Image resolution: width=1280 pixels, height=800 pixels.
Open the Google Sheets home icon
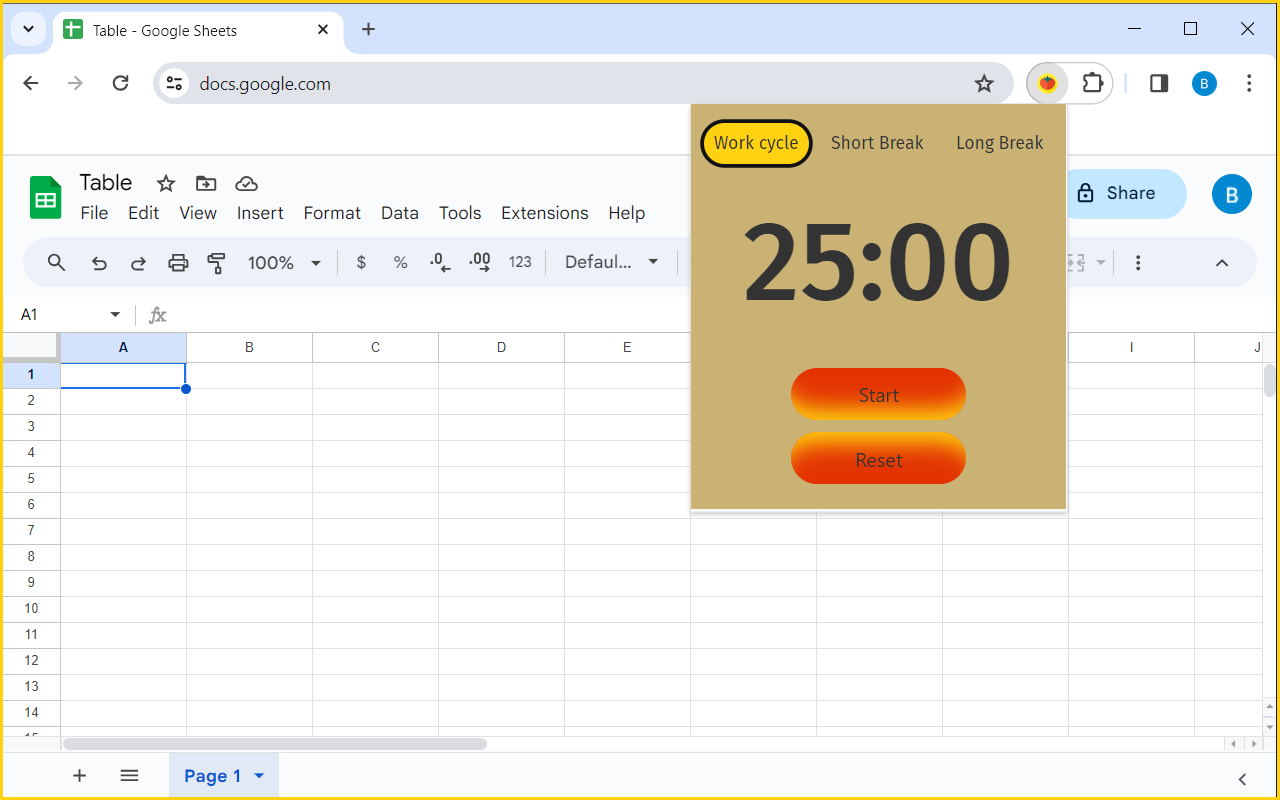click(45, 197)
